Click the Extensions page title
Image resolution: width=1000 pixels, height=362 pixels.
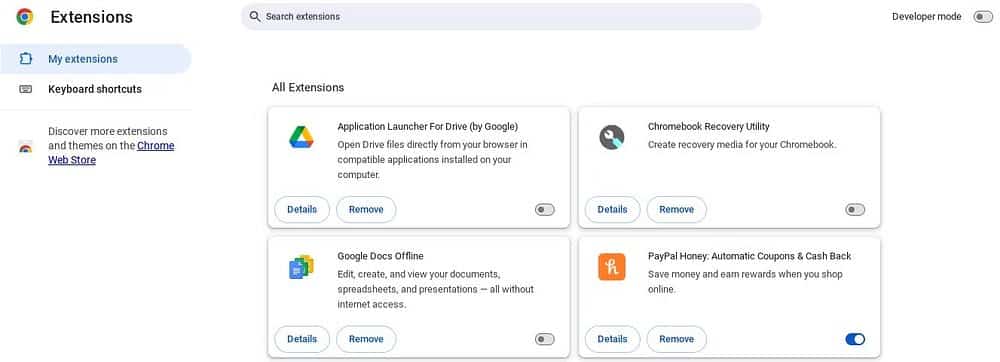click(92, 17)
